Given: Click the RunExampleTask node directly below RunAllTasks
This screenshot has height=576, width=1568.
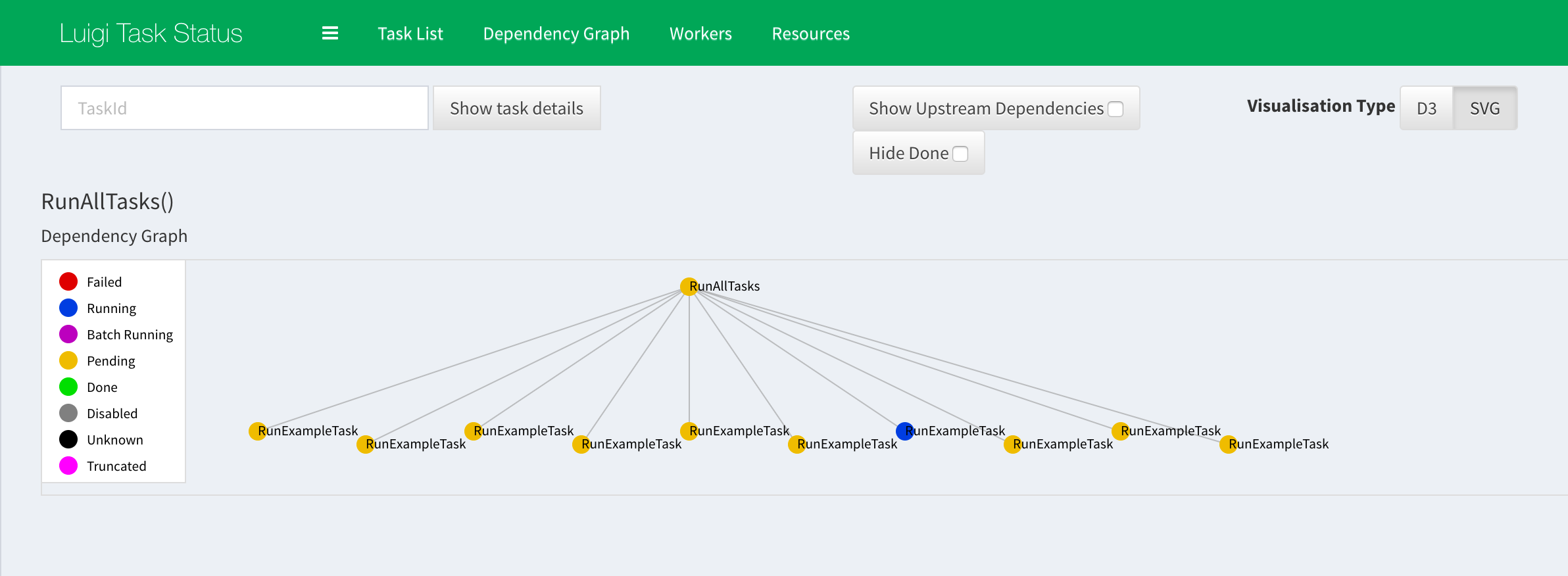Looking at the screenshot, I should (689, 431).
